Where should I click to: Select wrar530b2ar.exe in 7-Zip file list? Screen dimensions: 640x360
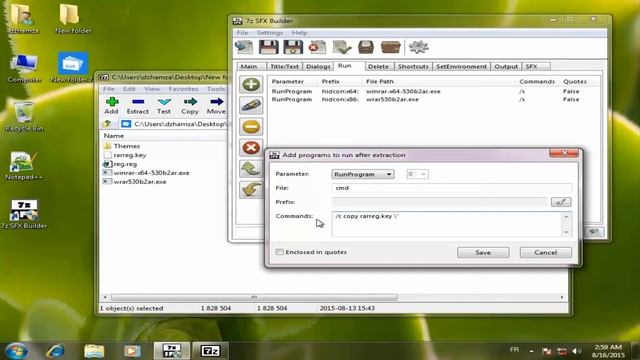tap(140, 182)
